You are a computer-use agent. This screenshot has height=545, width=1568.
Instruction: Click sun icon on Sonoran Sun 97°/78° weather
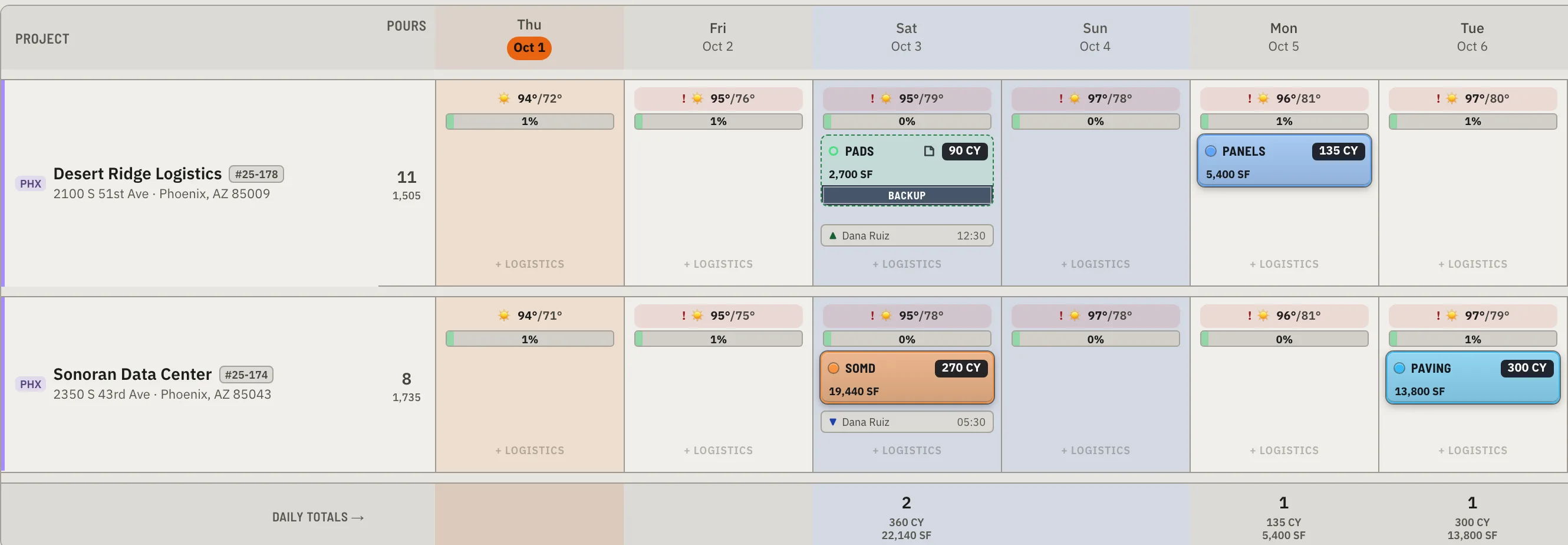tap(1075, 316)
